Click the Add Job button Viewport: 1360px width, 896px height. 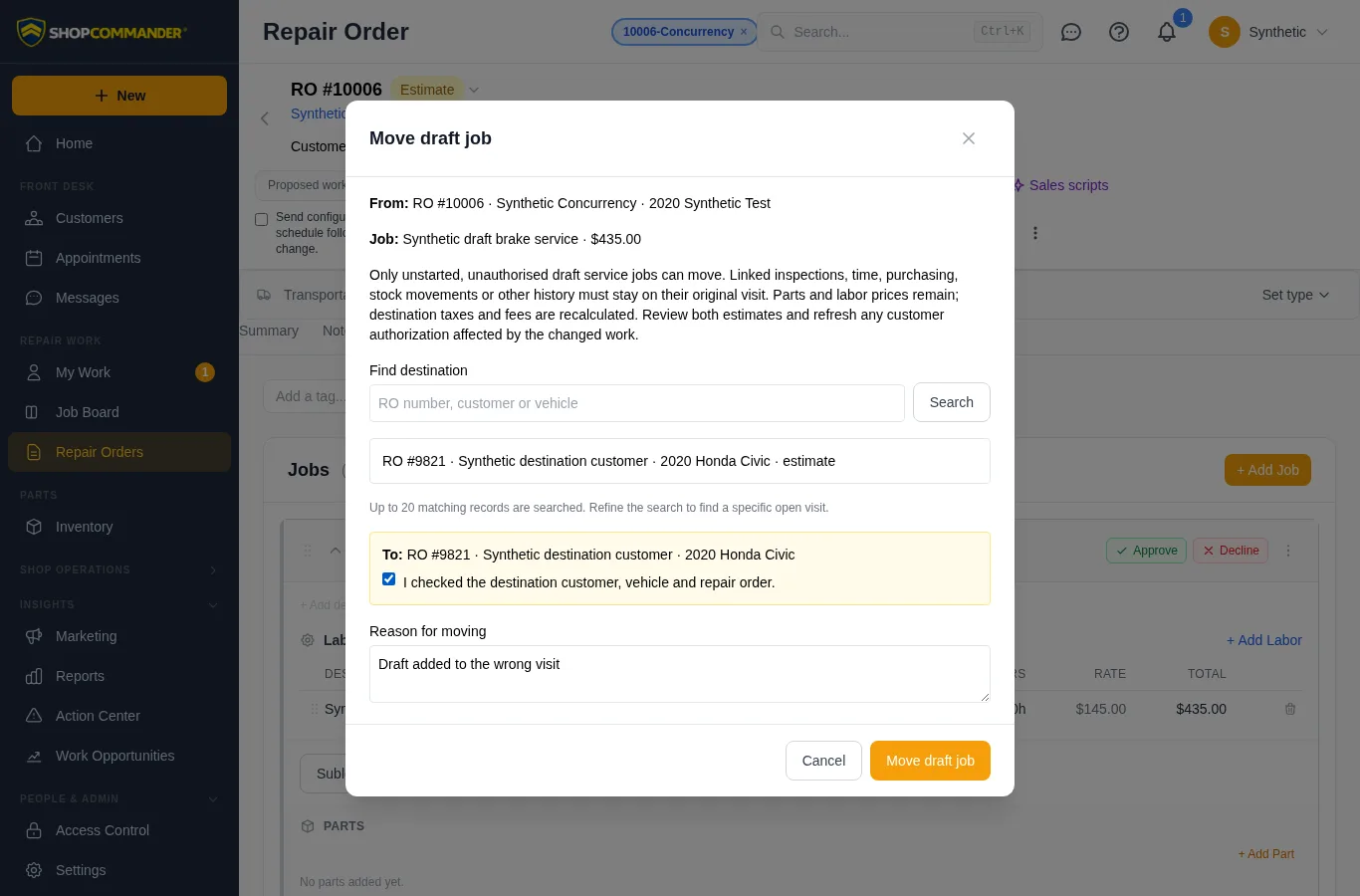pyautogui.click(x=1267, y=470)
